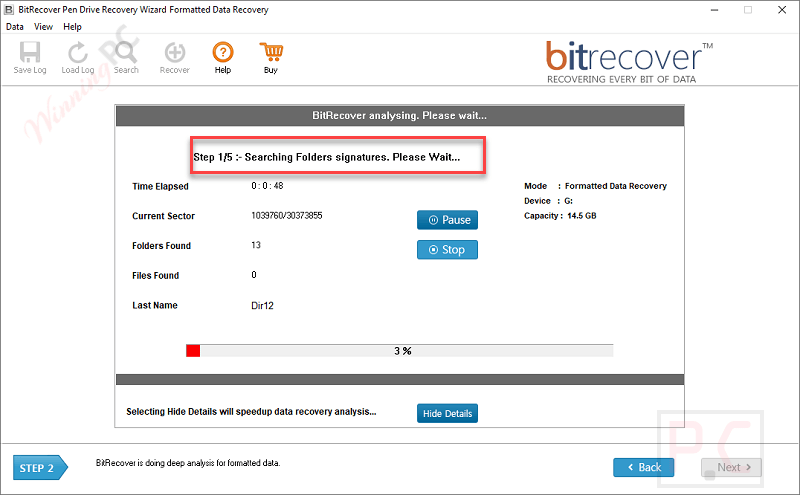Click the 3 % progress bar
Image resolution: width=800 pixels, height=495 pixels.
coord(399,351)
